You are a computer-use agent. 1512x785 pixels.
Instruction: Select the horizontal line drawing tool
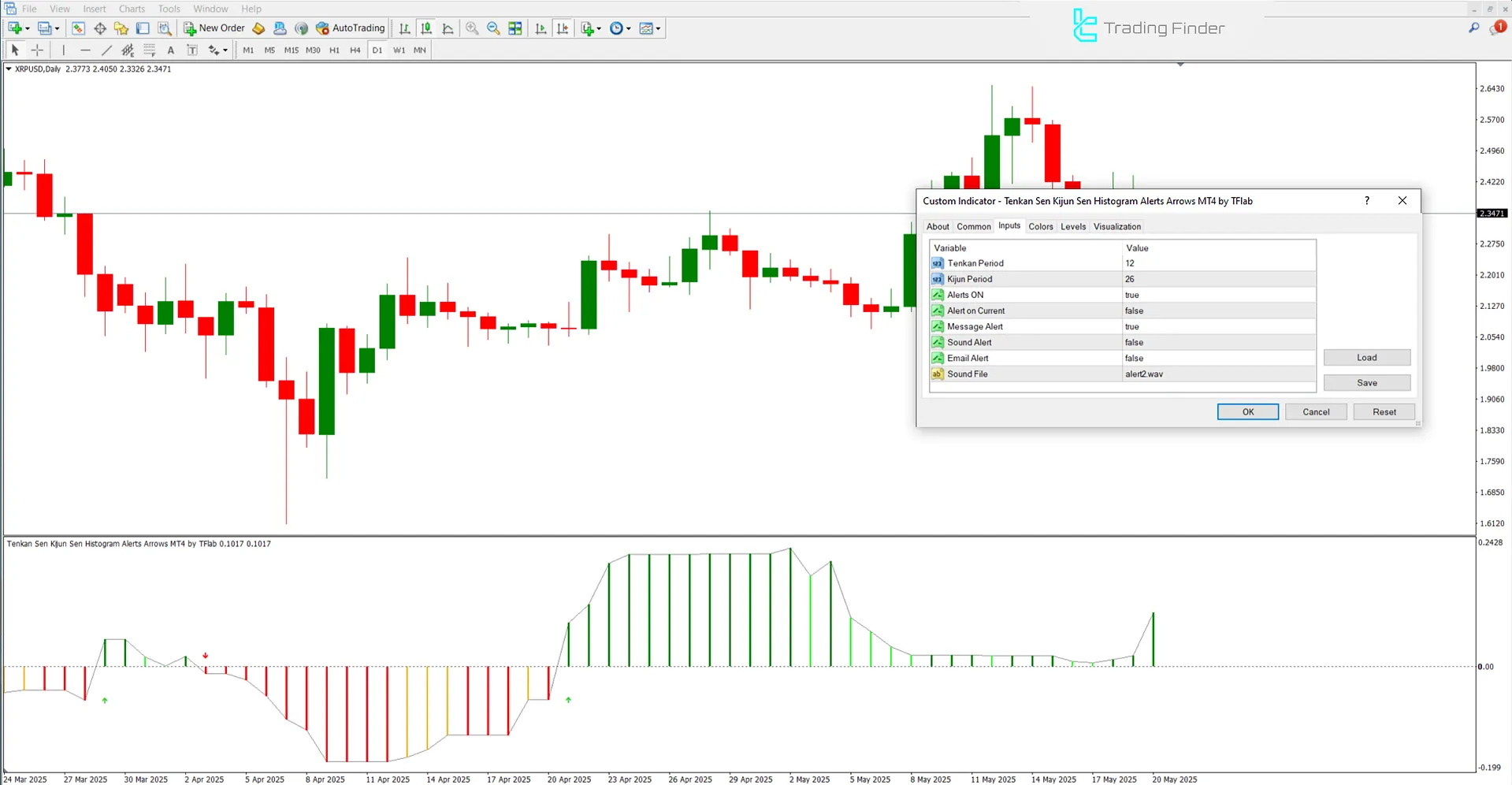(85, 50)
